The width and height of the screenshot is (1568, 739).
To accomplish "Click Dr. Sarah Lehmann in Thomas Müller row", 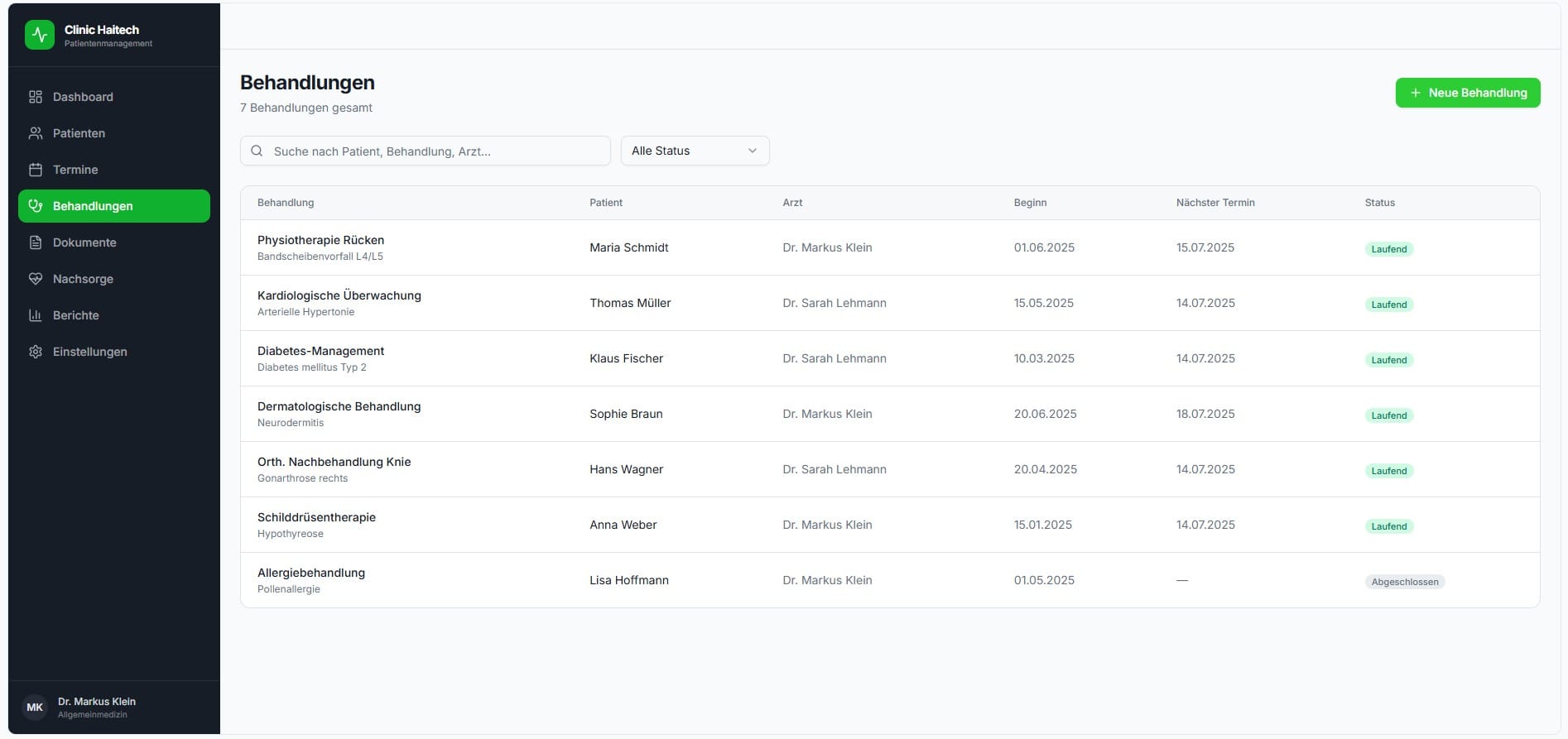I will pyautogui.click(x=835, y=303).
